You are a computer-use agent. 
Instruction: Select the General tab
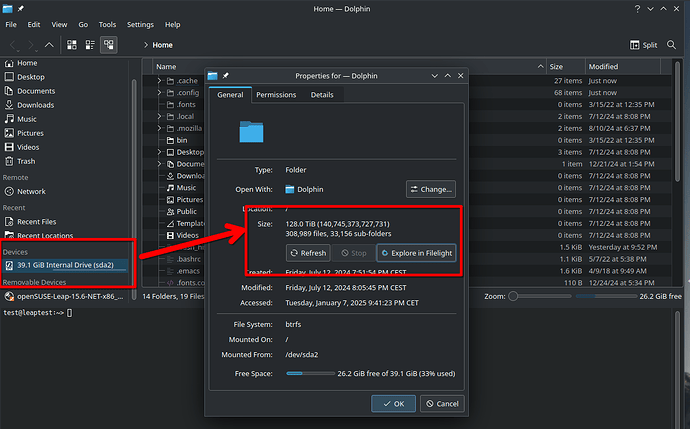click(230, 95)
